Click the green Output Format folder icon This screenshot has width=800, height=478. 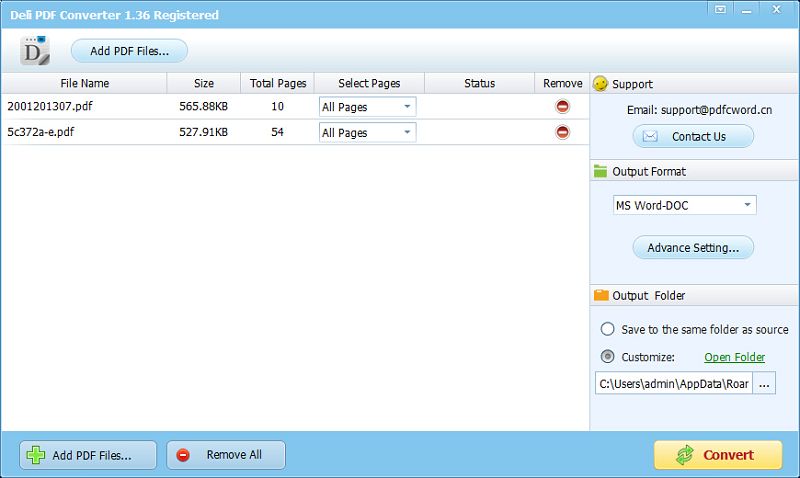(601, 171)
